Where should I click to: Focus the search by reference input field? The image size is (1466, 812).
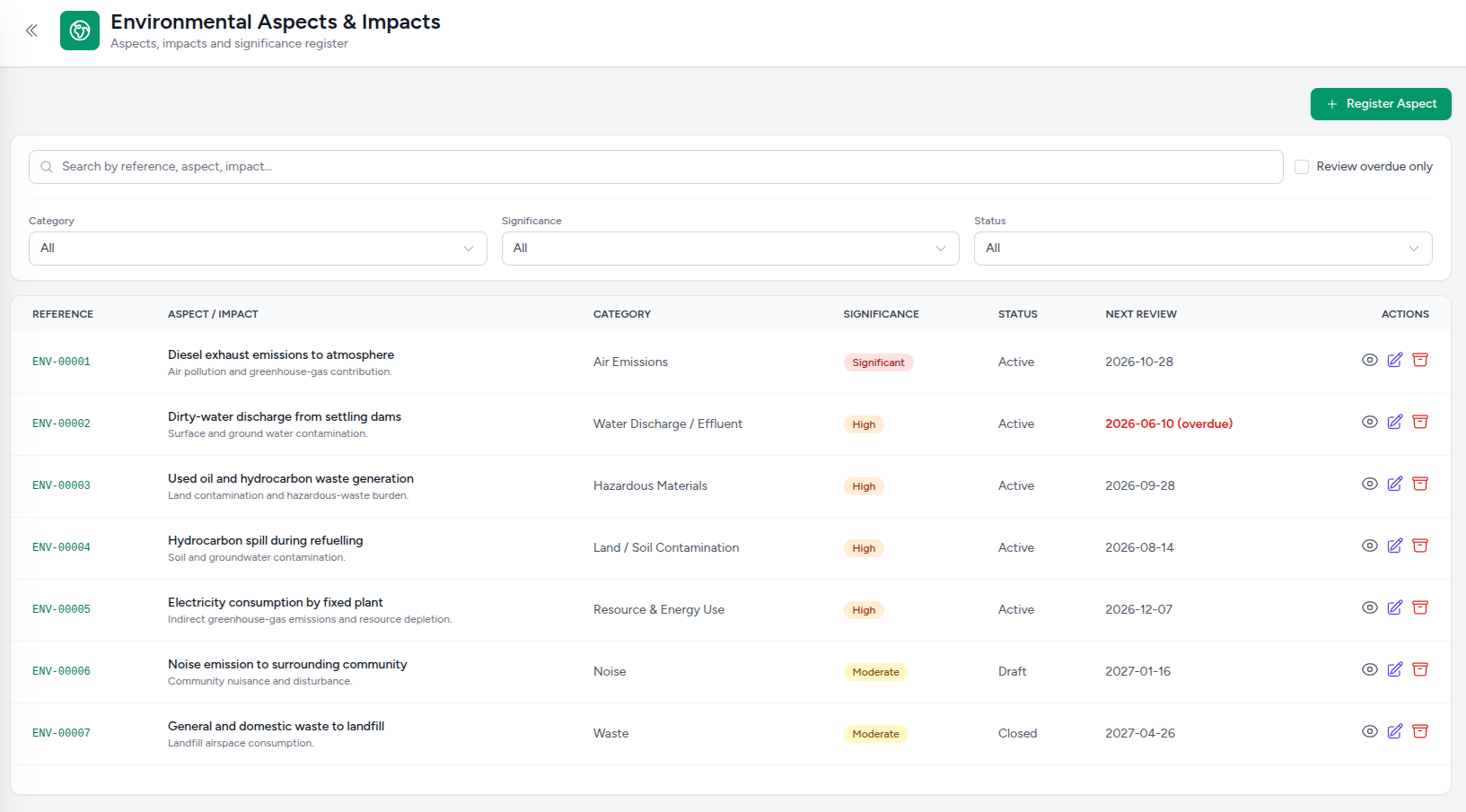click(655, 167)
